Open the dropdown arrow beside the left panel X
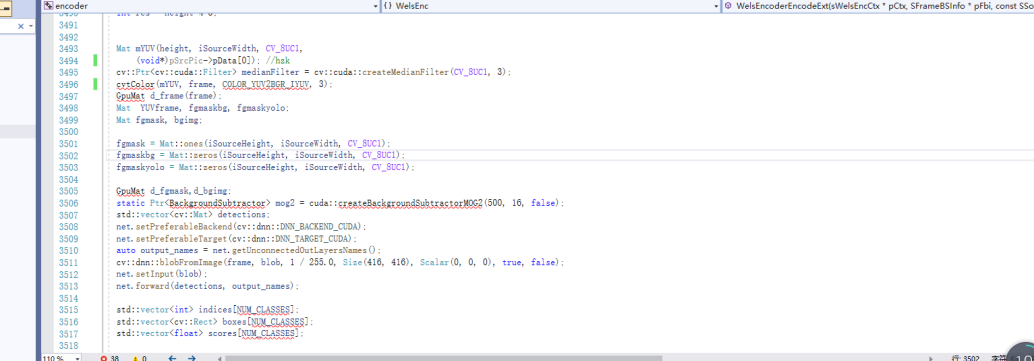Image resolution: width=1034 pixels, height=361 pixels. [x=31, y=26]
